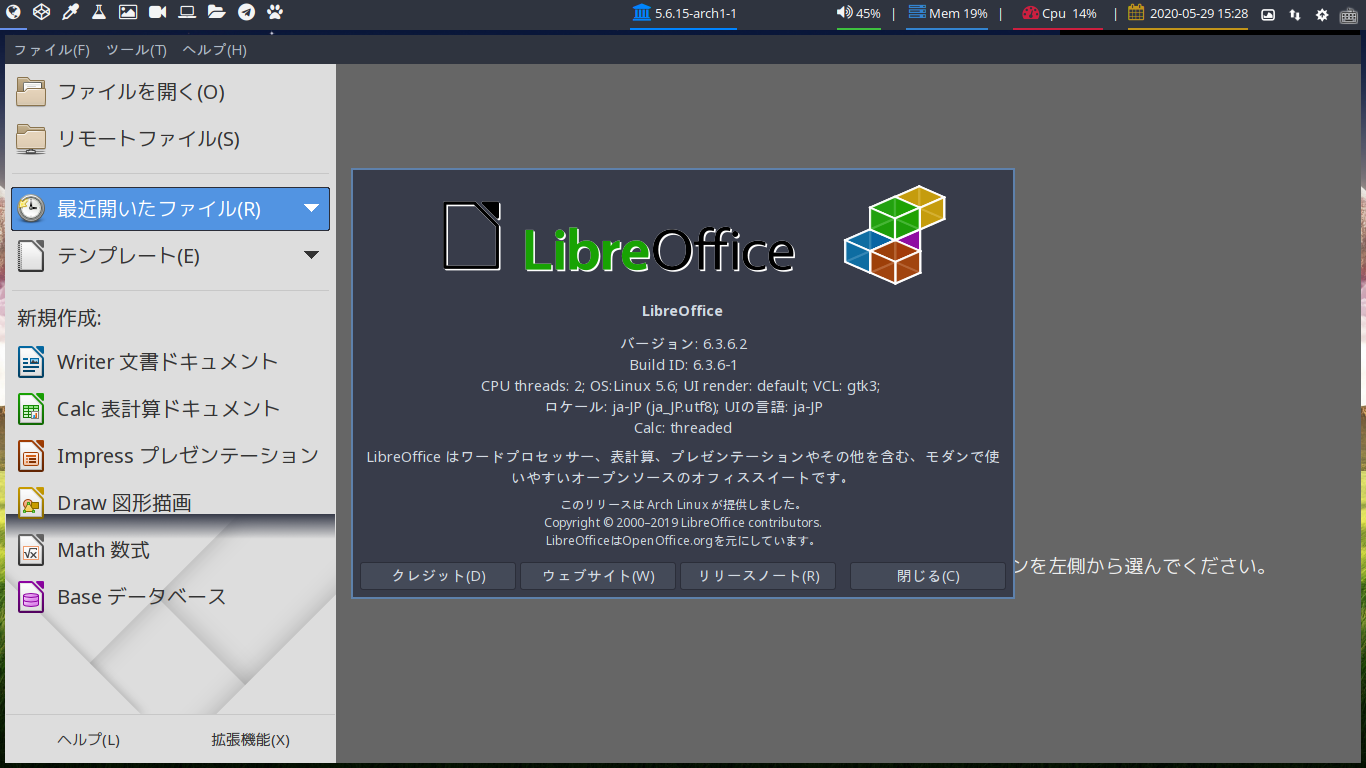Create new Base データベース
The width and height of the screenshot is (1366, 768).
click(170, 597)
